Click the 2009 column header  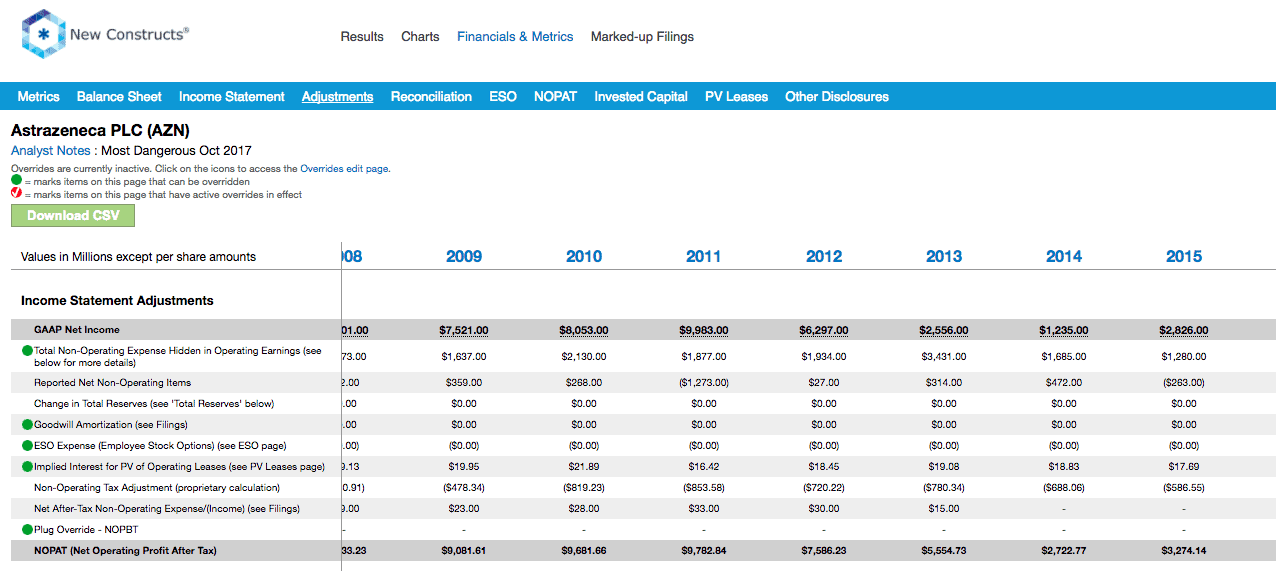pos(464,256)
